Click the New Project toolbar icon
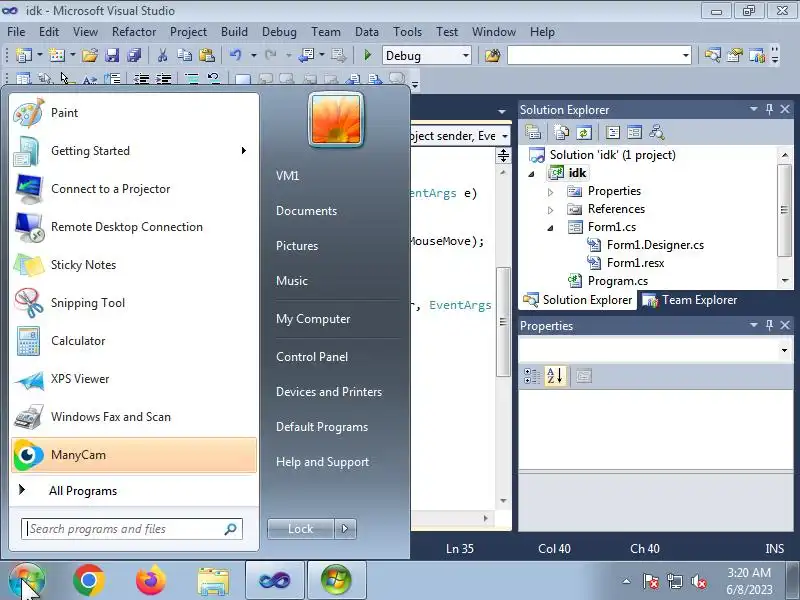This screenshot has height=600, width=800. (x=23, y=55)
